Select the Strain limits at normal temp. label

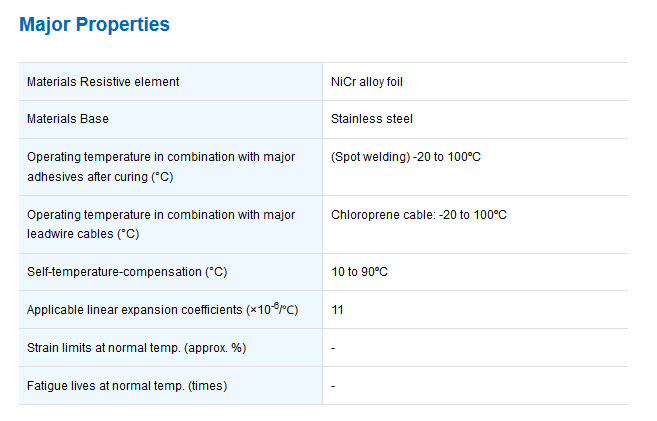[x=137, y=348]
